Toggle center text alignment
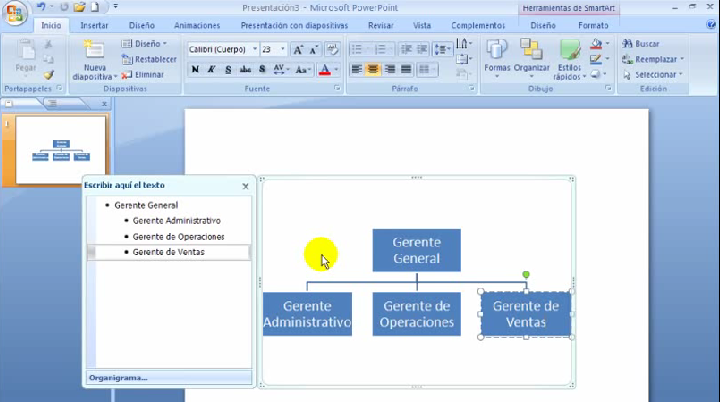720x402 pixels. [x=373, y=69]
